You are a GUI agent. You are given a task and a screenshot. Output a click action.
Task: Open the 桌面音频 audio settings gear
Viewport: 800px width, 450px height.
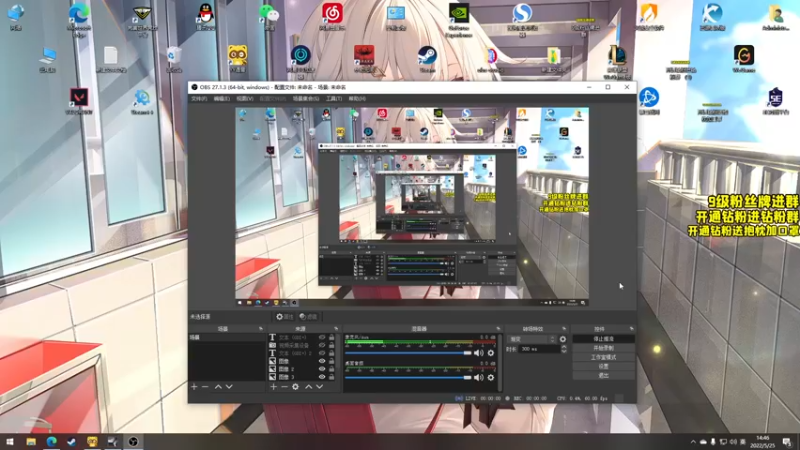point(491,378)
